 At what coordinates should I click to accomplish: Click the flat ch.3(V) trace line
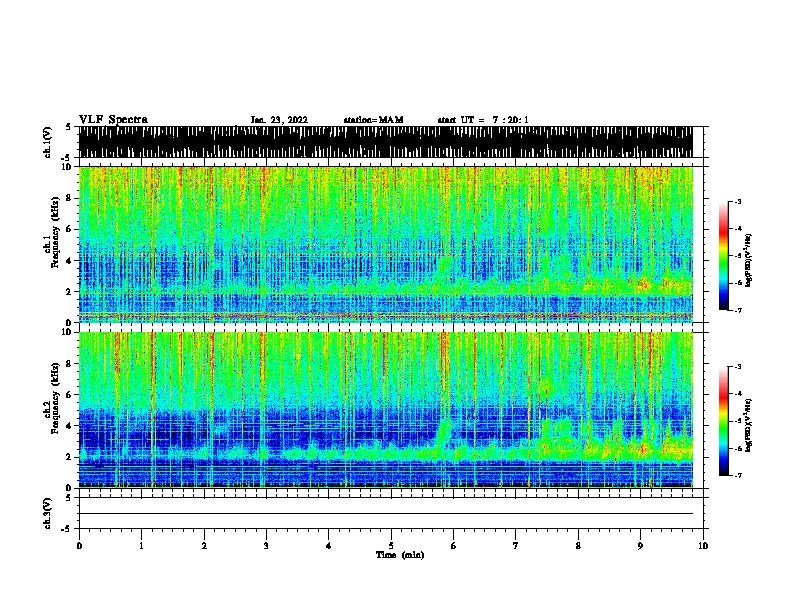point(386,514)
